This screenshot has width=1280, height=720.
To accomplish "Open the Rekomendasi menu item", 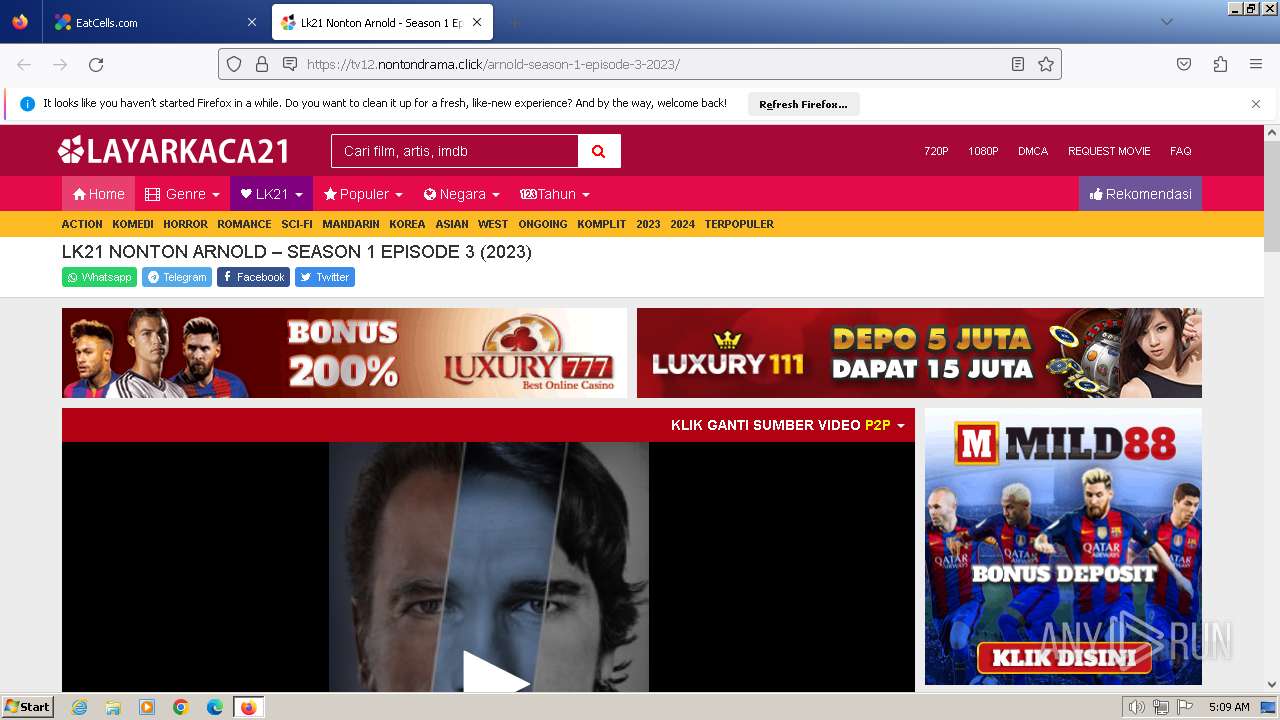I will 1140,194.
